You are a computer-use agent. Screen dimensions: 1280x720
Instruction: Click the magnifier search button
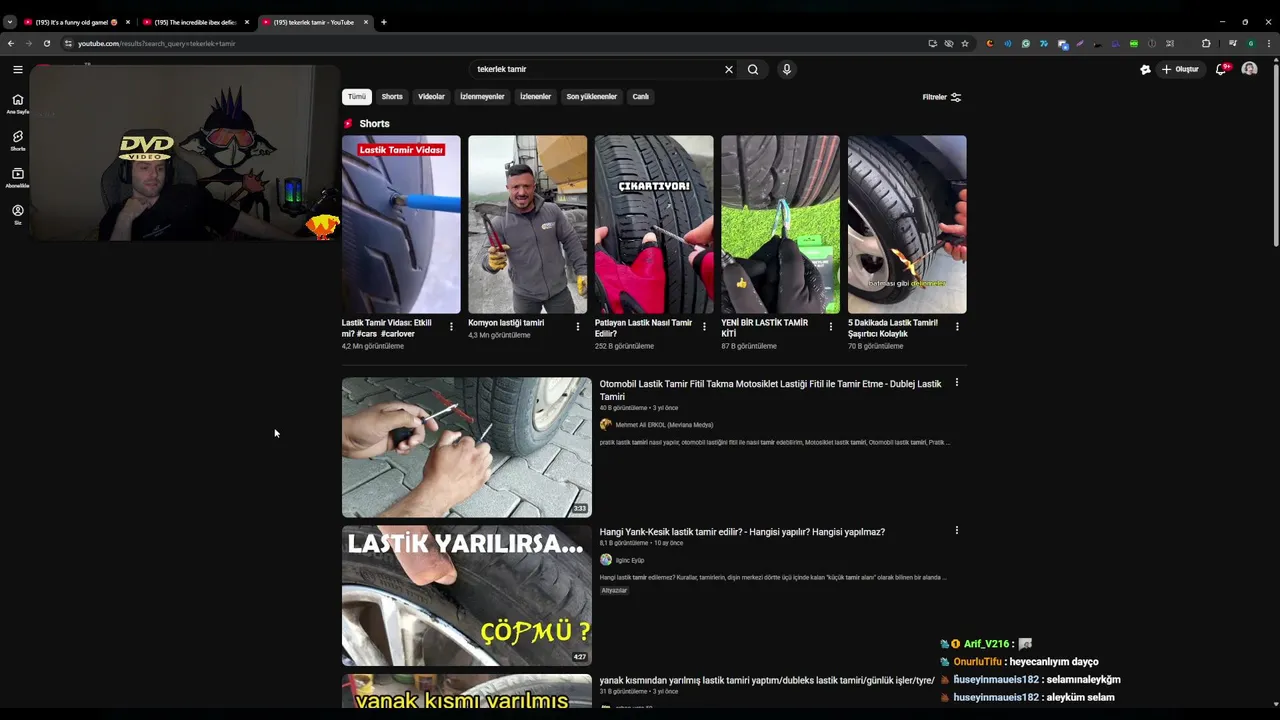[753, 69]
